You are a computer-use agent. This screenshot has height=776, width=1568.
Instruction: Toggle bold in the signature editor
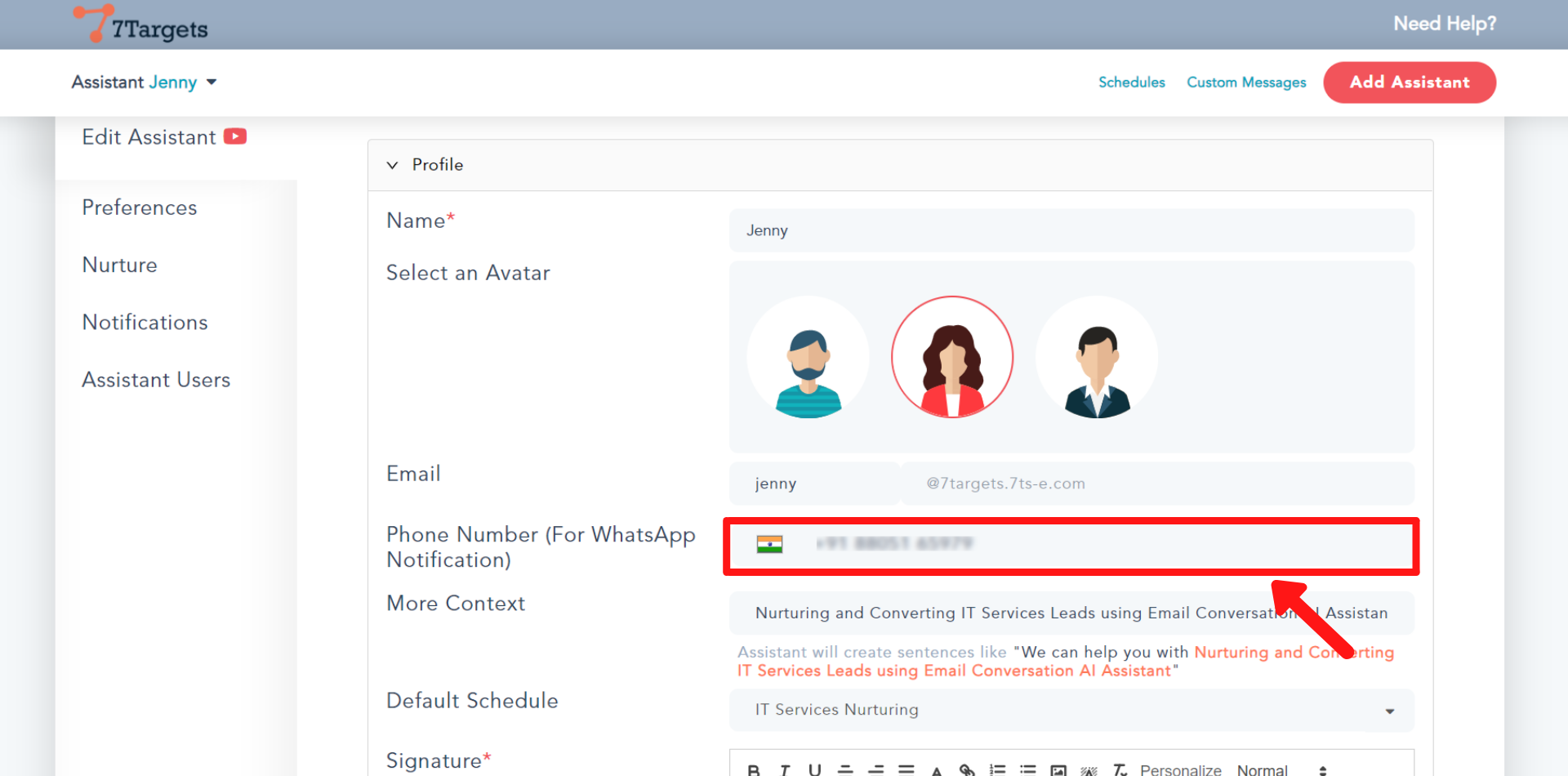tap(754, 769)
